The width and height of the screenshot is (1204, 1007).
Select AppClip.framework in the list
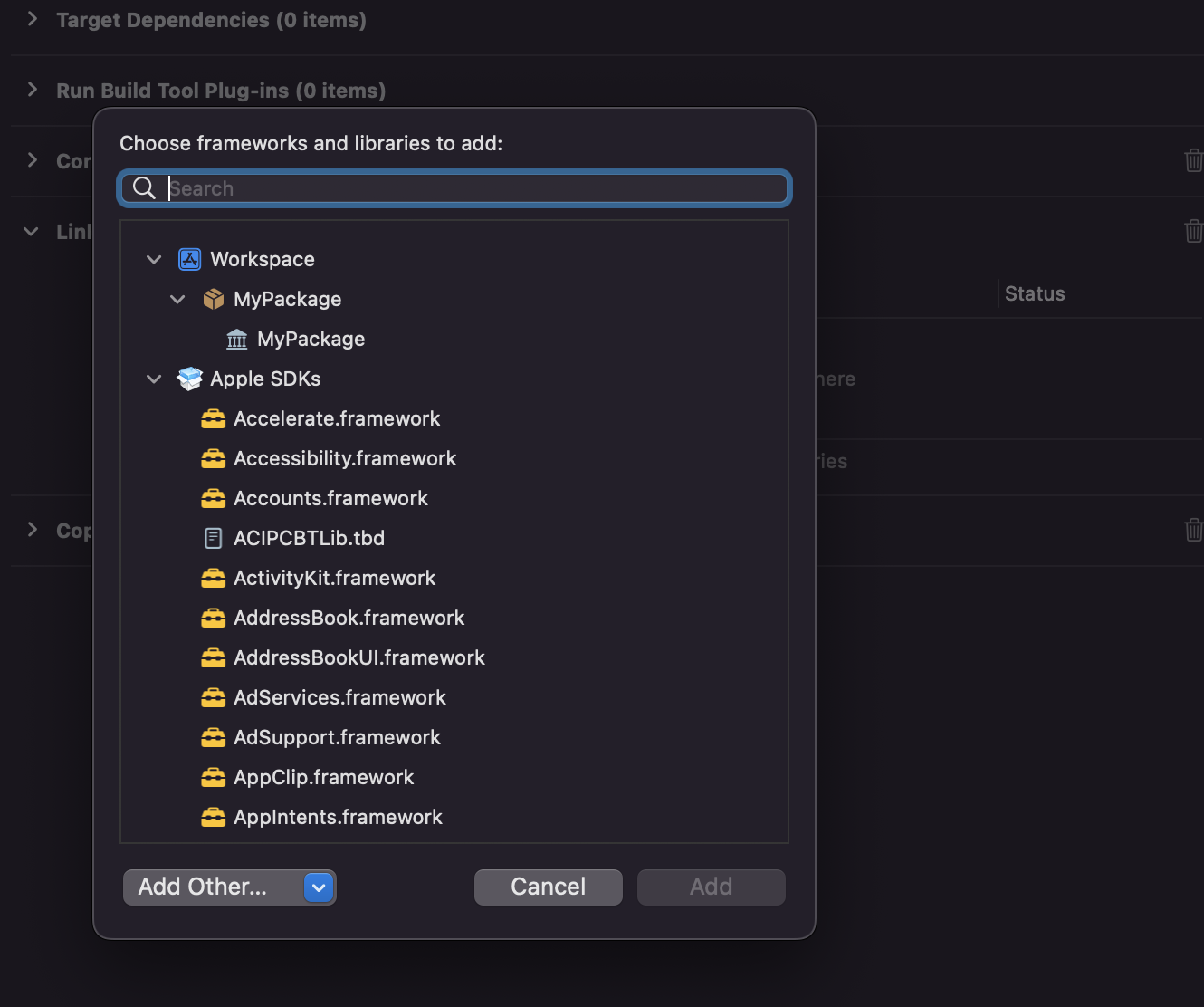pyautogui.click(x=454, y=777)
